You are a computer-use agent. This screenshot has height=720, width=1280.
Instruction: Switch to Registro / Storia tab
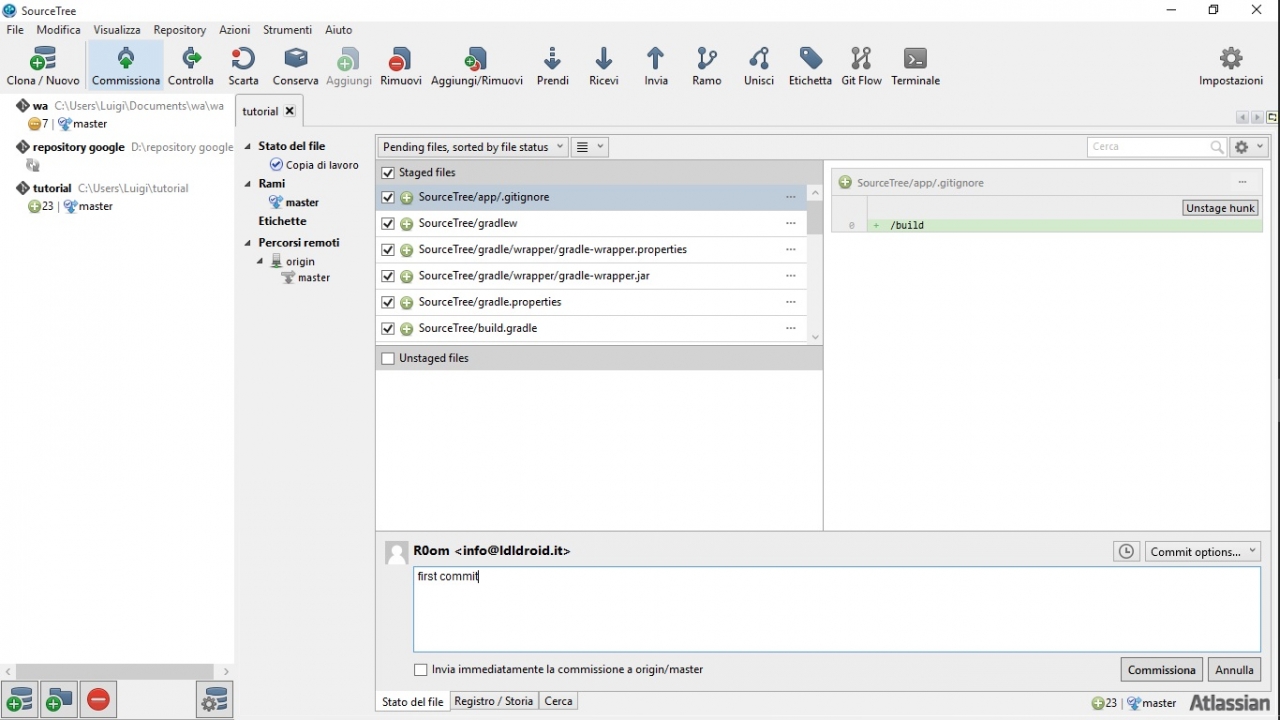pos(494,701)
